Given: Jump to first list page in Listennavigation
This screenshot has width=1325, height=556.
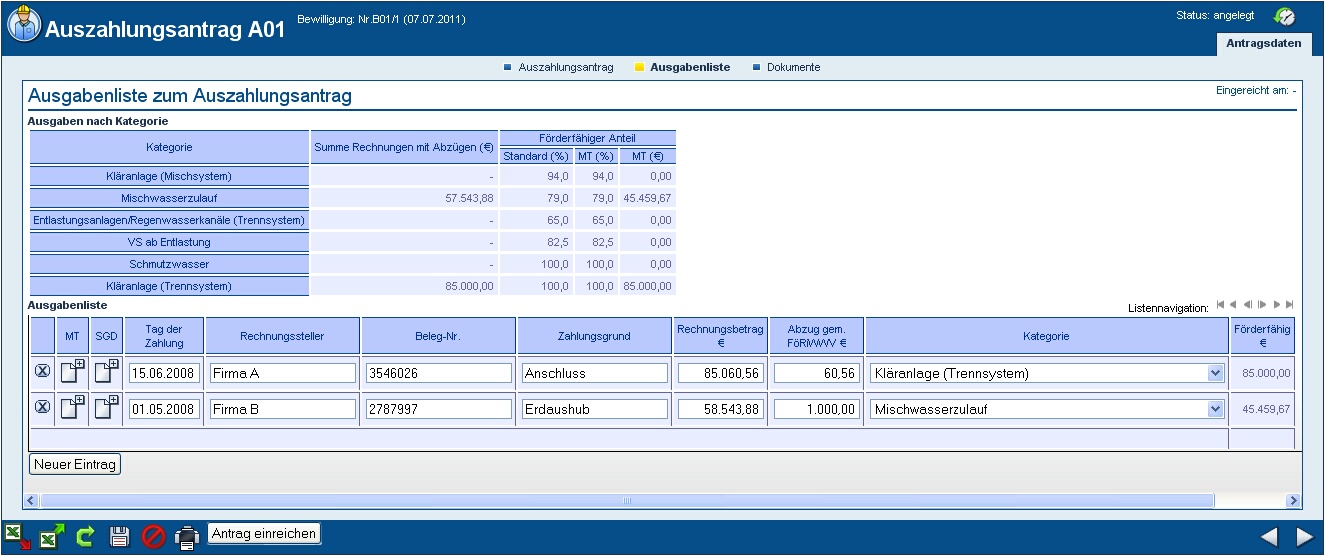Looking at the screenshot, I should pos(1221,305).
